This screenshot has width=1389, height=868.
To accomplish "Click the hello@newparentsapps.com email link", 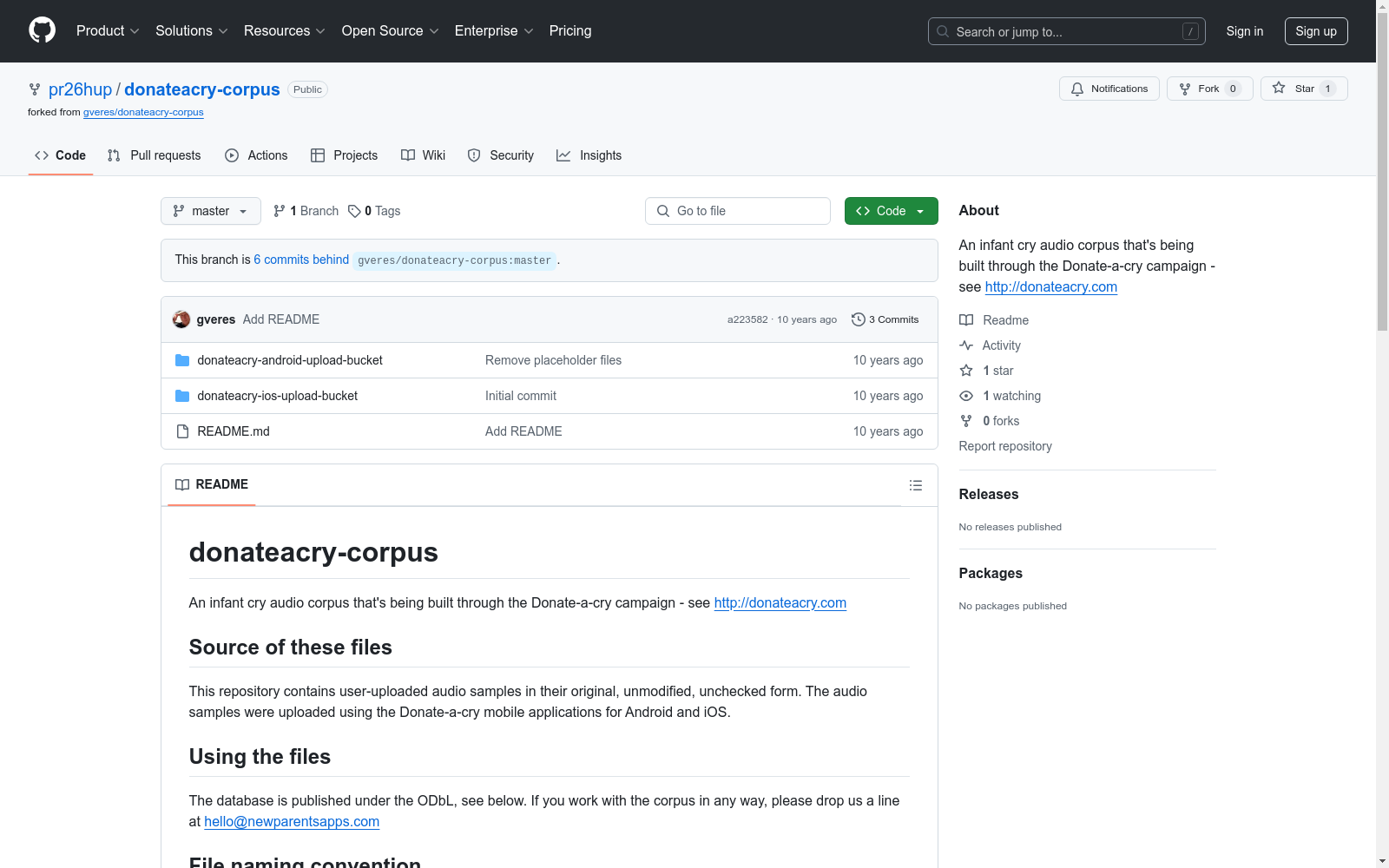I will pos(292,821).
